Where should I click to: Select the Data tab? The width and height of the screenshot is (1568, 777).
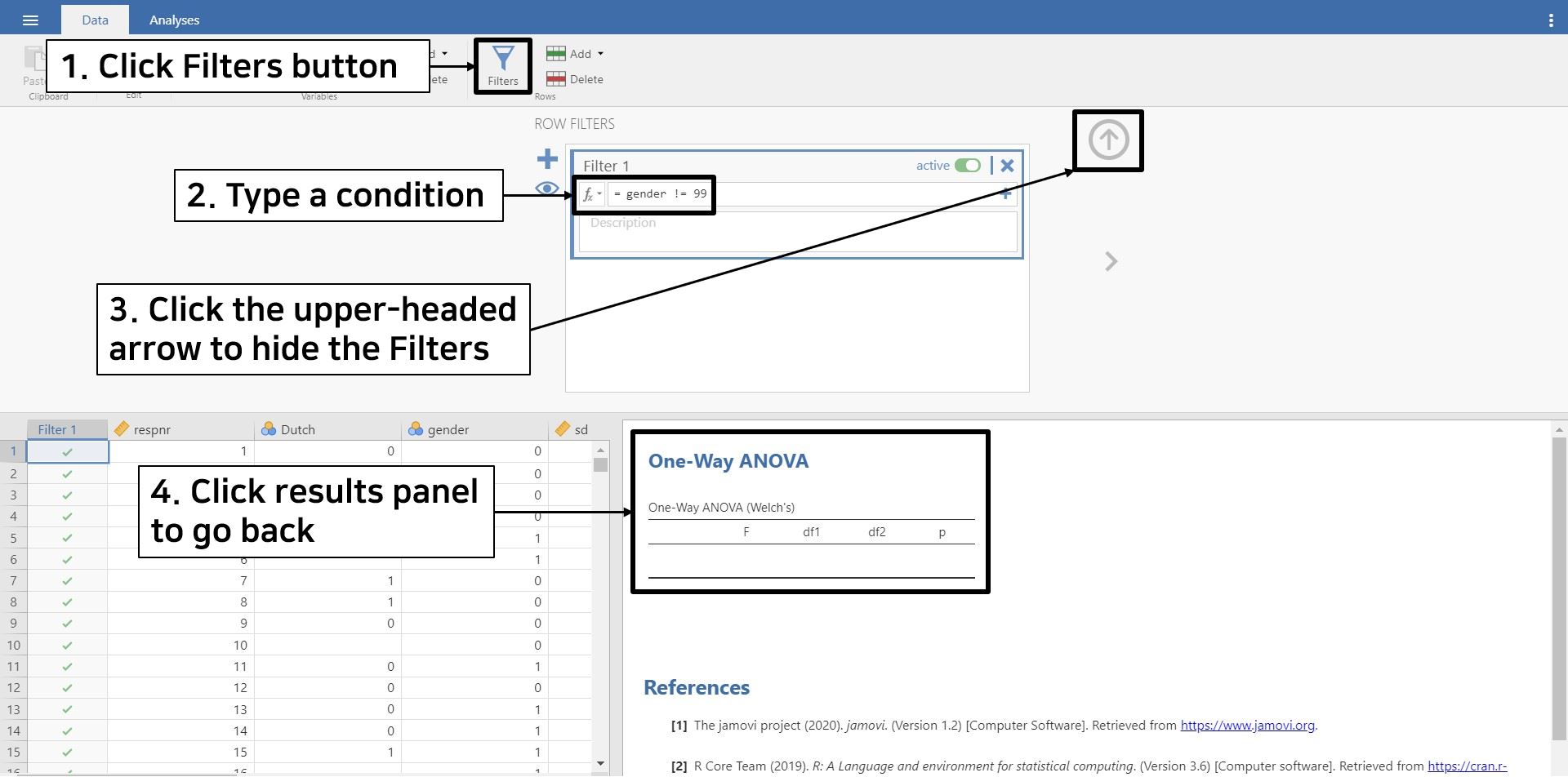click(x=95, y=20)
